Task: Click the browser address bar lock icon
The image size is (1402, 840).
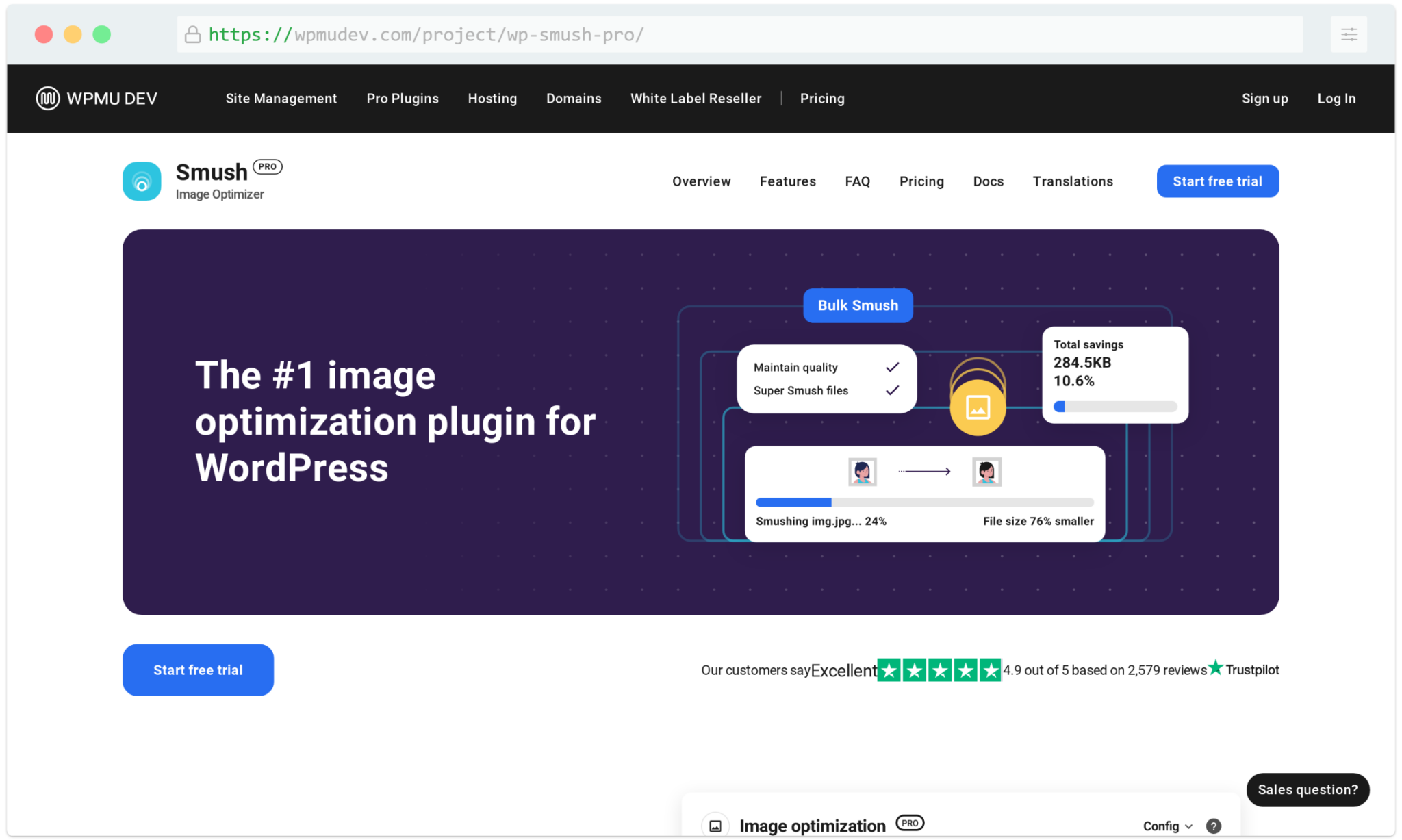Action: [x=193, y=34]
